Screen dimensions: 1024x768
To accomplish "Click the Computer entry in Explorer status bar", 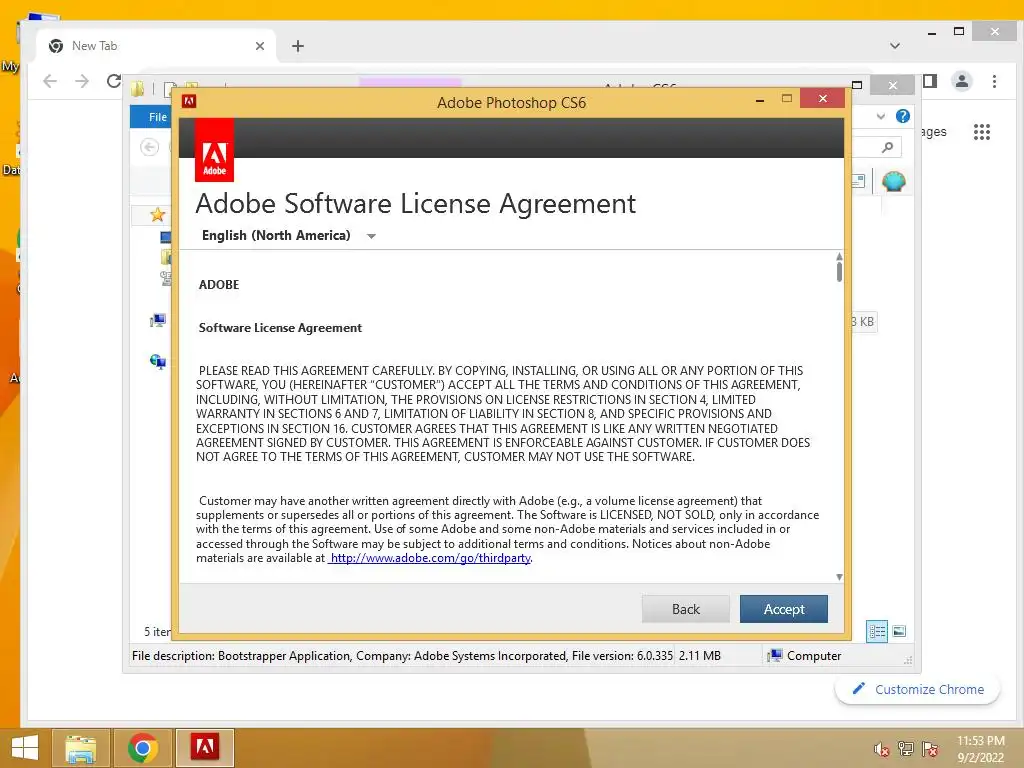I will point(805,656).
